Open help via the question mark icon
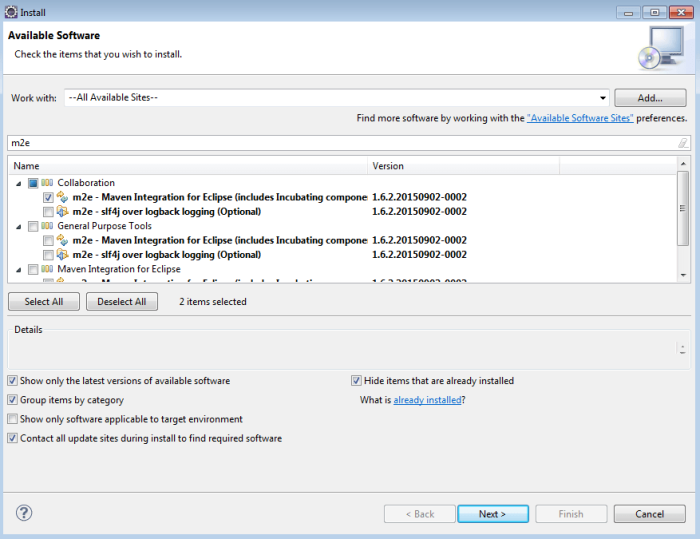 pyautogui.click(x=24, y=513)
